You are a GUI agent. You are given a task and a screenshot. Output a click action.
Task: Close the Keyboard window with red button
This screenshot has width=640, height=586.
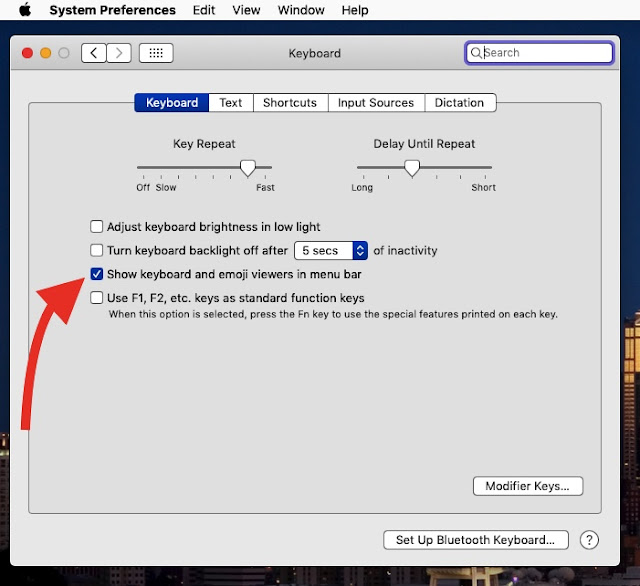tap(27, 53)
